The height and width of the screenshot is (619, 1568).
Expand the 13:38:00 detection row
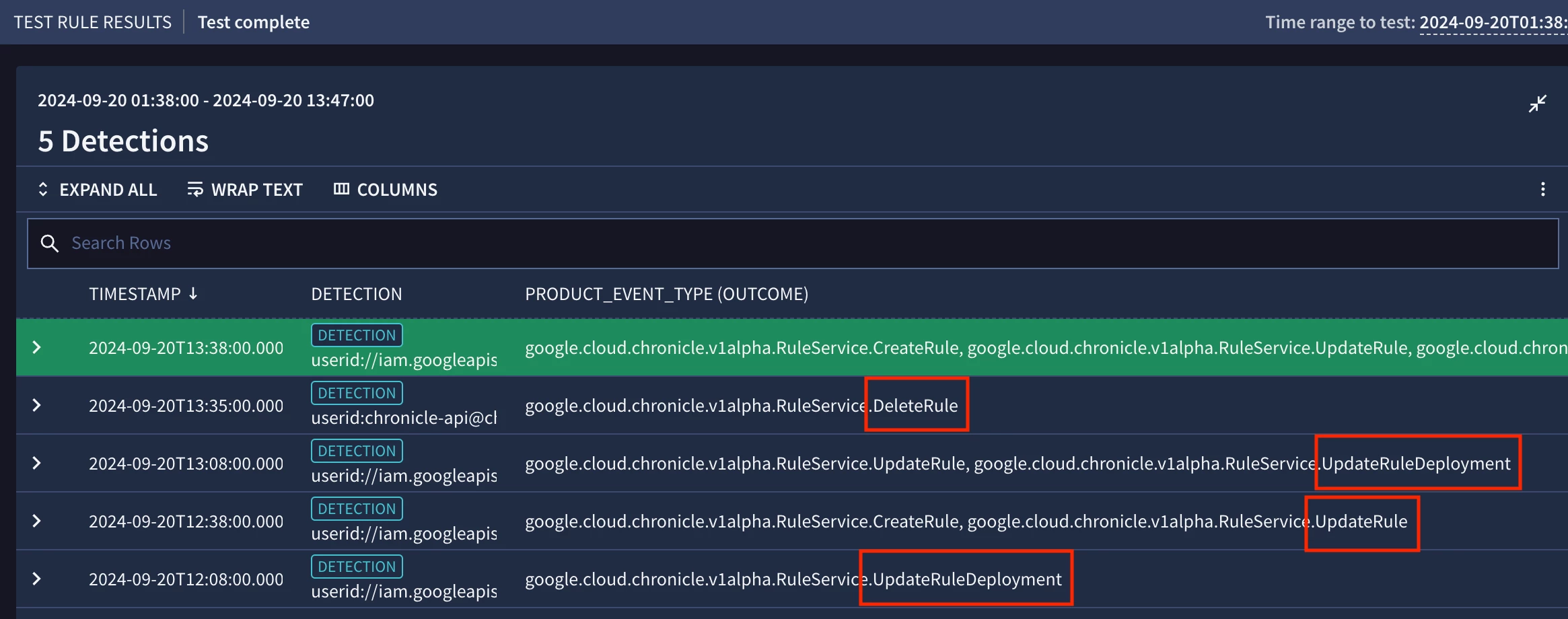pos(37,347)
